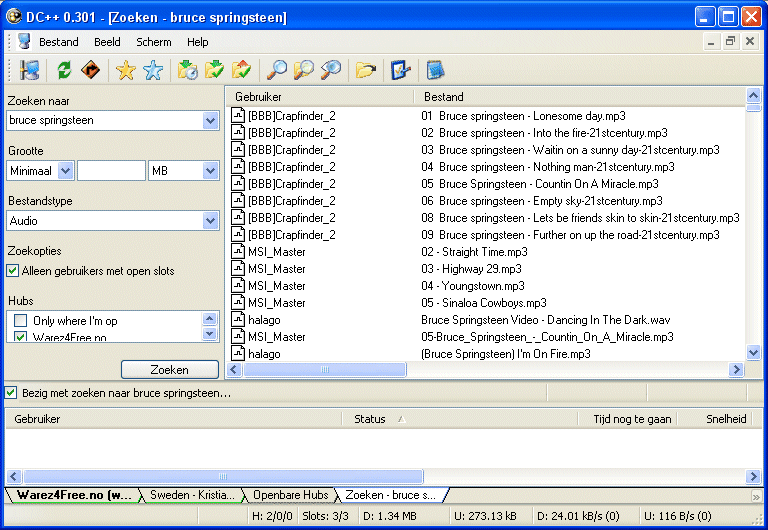The height and width of the screenshot is (530, 768).
Task: Click file icon of Empty sky row
Action: click(x=238, y=201)
